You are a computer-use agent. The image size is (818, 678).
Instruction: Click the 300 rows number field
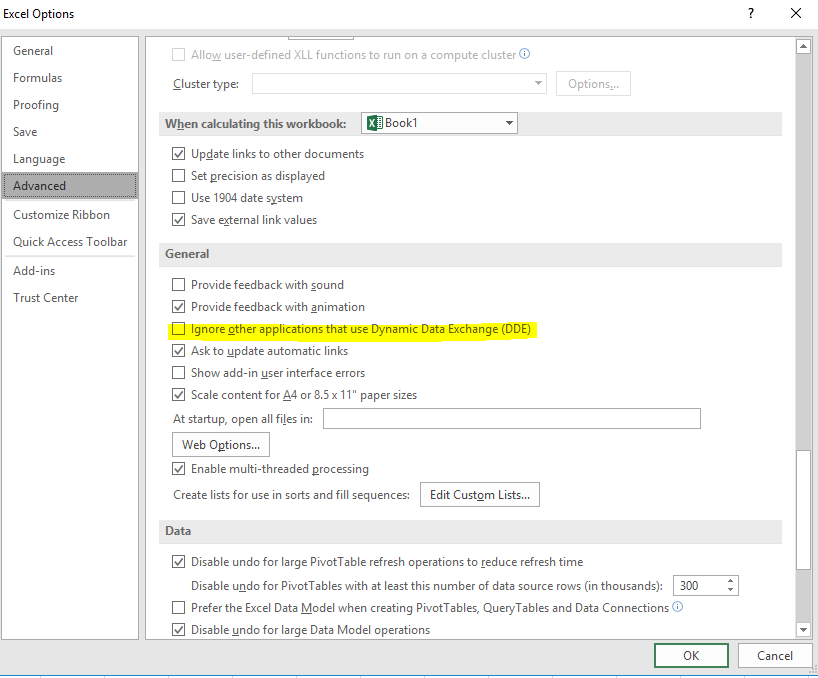(x=699, y=586)
